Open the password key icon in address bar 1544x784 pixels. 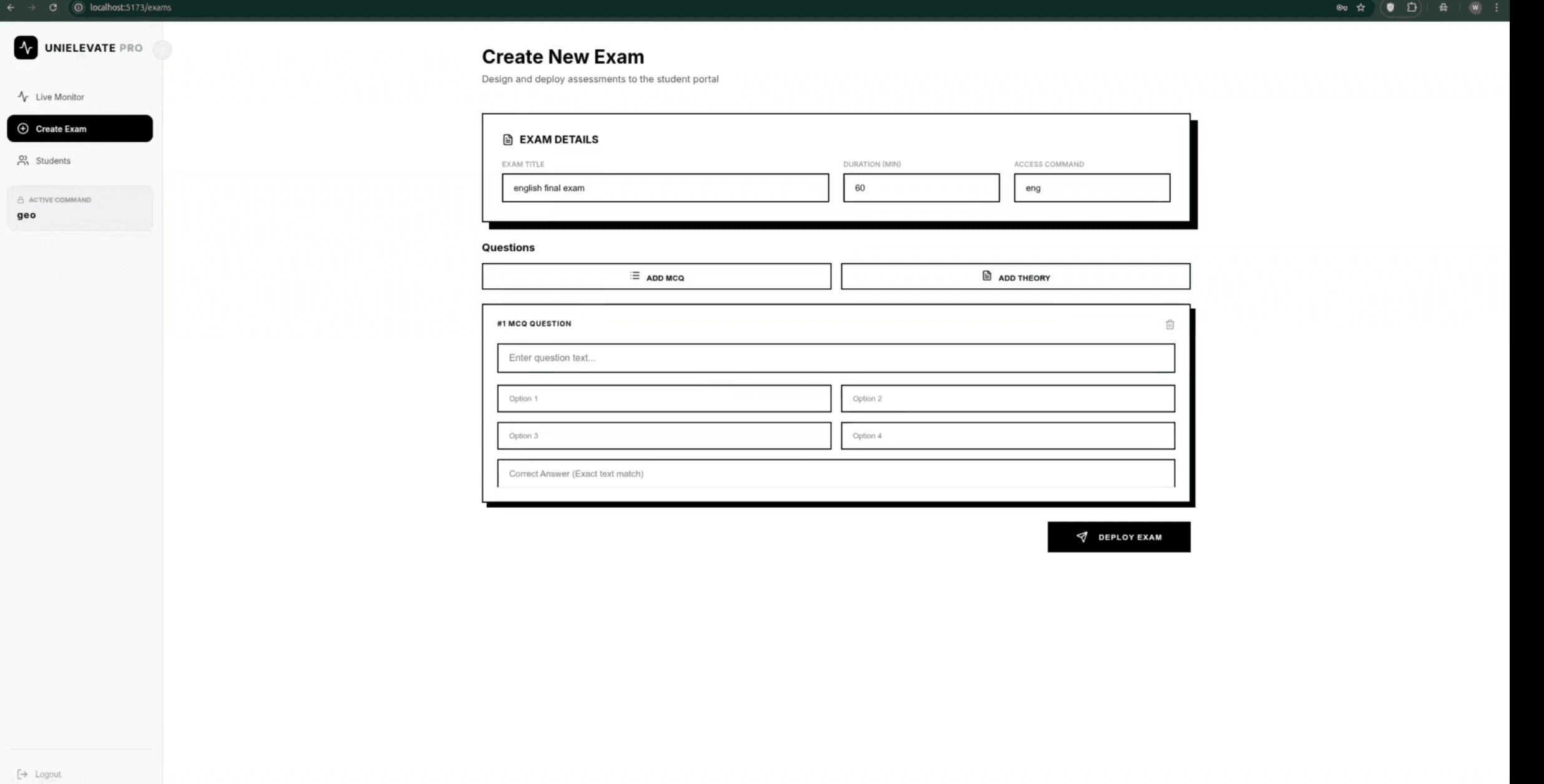pyautogui.click(x=1341, y=7)
